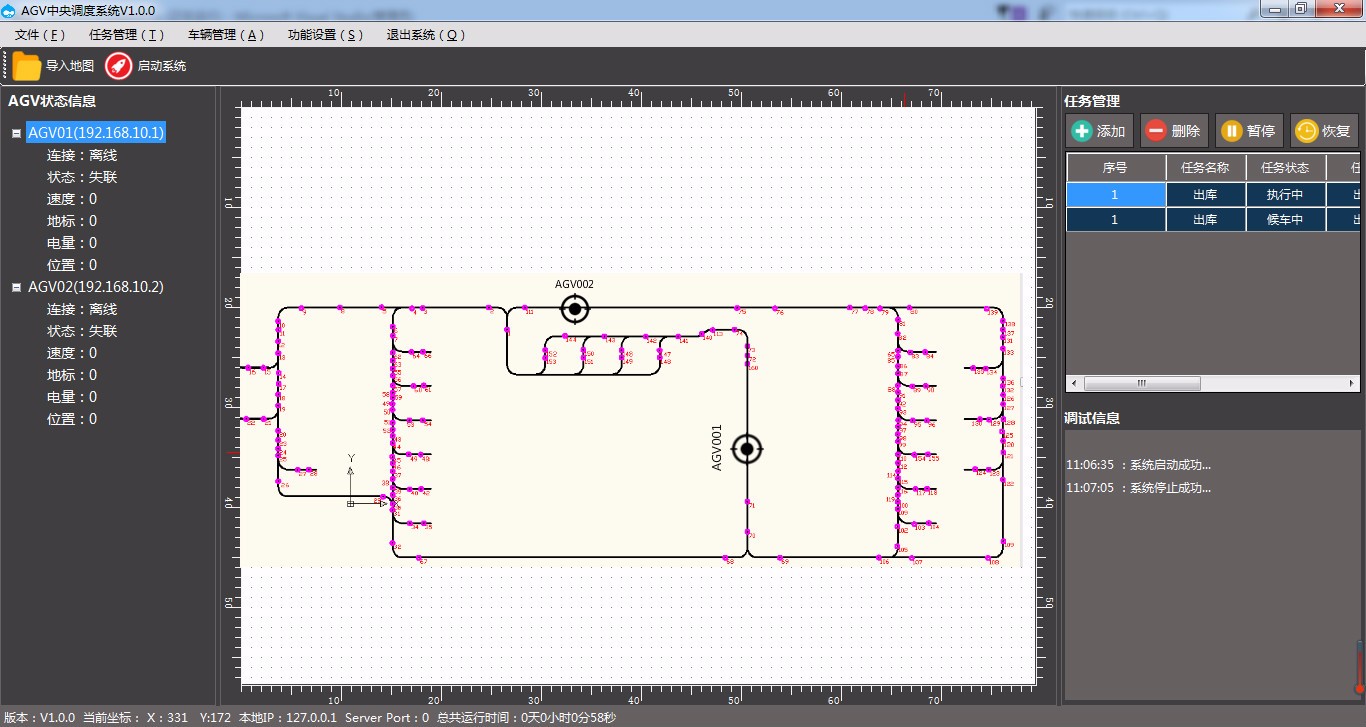Select AGV01(192.168.10.1) in status tree
This screenshot has width=1366, height=727.
click(x=96, y=133)
